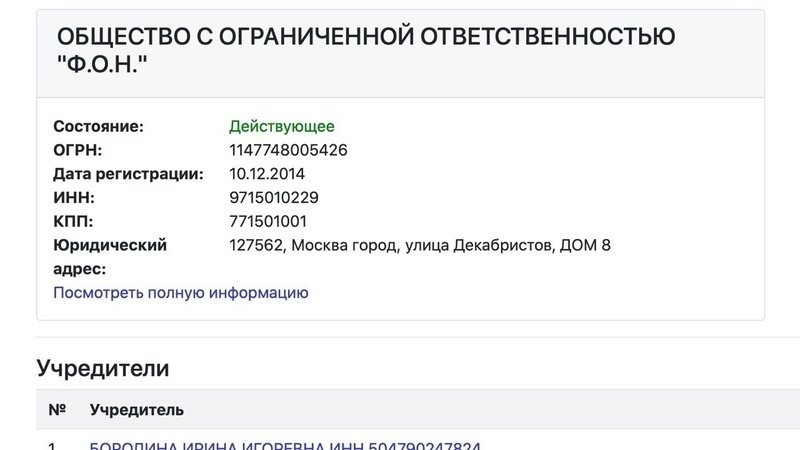Viewport: 800px width, 450px height.
Task: Select the registration date 10.12.2014
Action: pyautogui.click(x=267, y=174)
